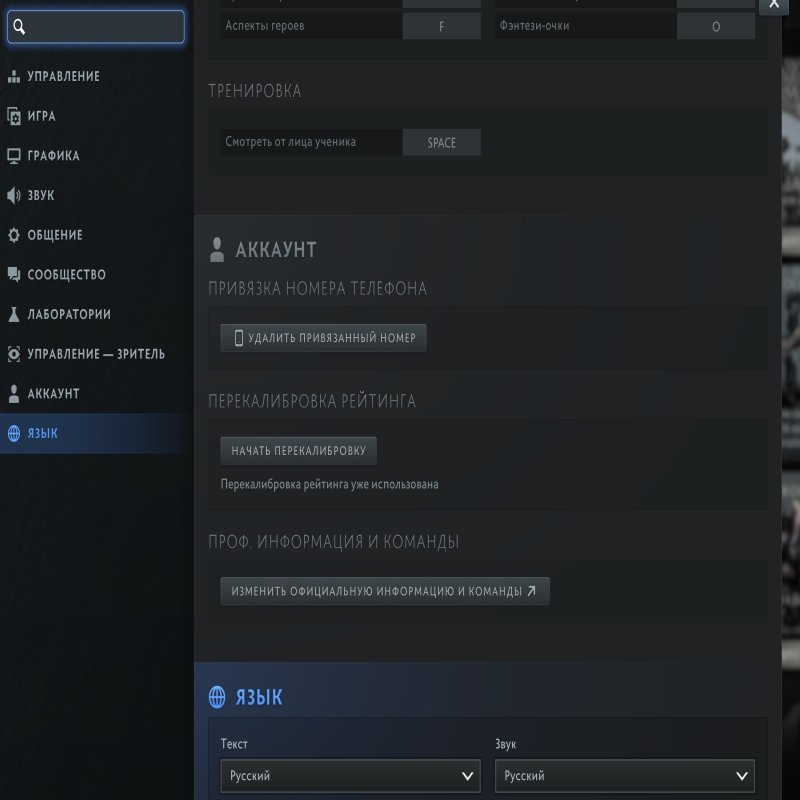Select the ЯЗЫК sidebar item
Viewport: 800px width, 800px height.
pyautogui.click(x=43, y=434)
